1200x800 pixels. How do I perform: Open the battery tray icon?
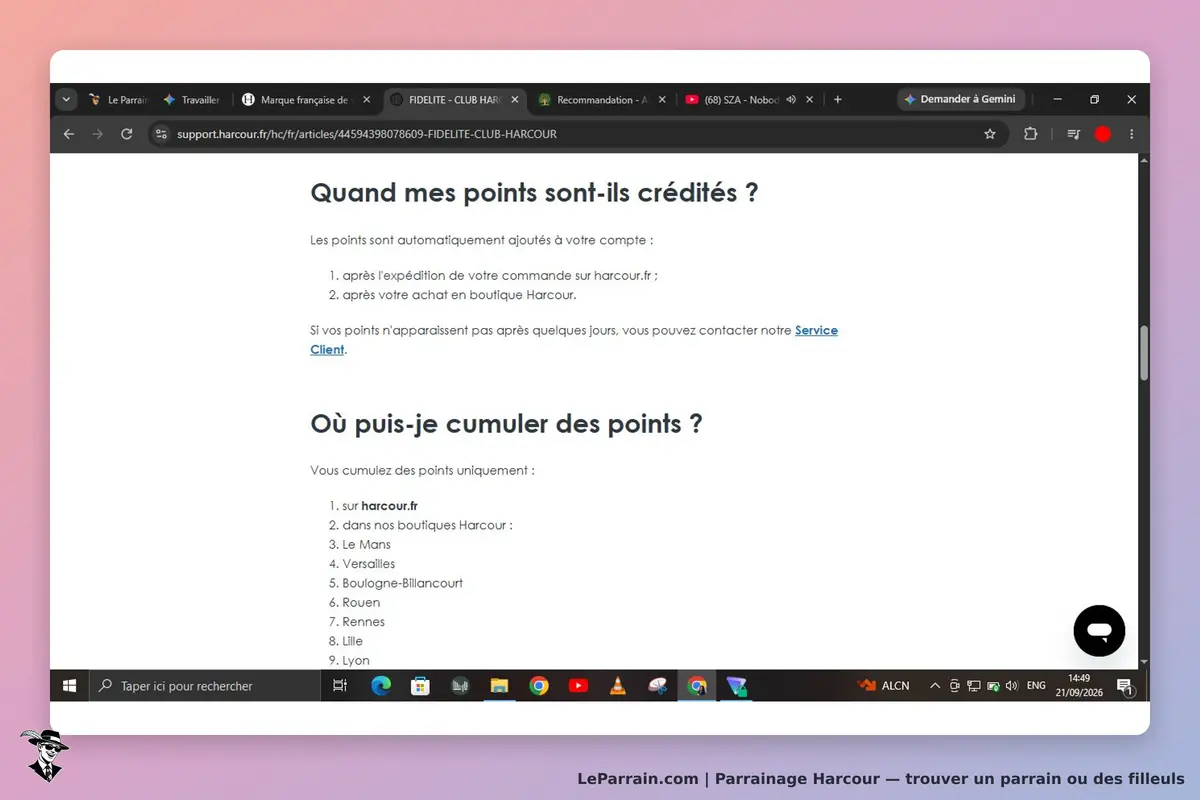click(x=993, y=686)
